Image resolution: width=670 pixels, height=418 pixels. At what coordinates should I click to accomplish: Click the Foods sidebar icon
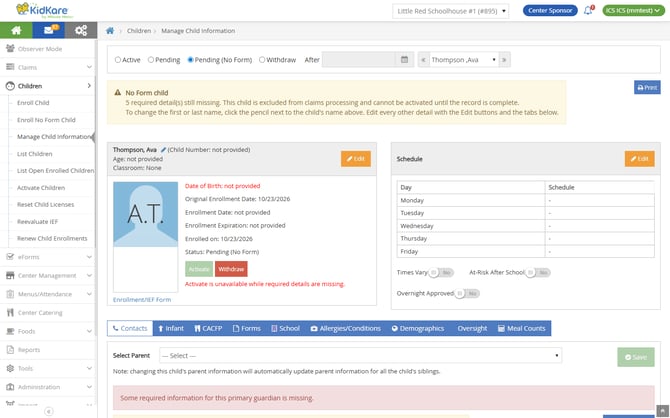click(10, 331)
